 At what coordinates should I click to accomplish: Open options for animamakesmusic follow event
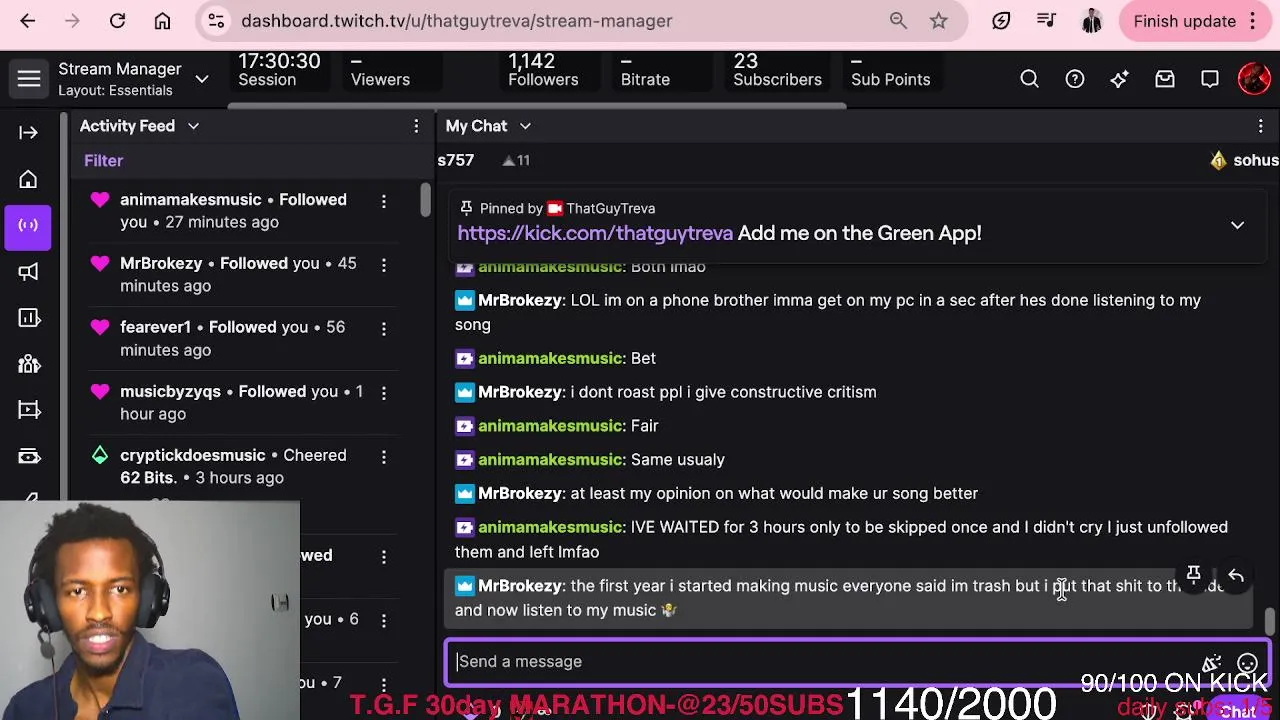tap(383, 202)
